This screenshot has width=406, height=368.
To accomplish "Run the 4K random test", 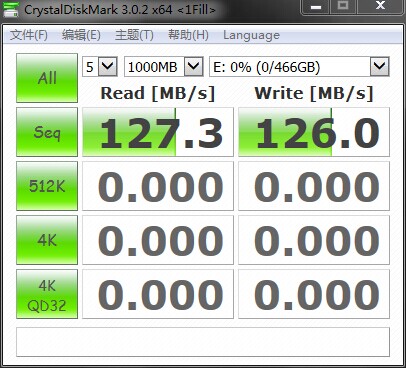I will coord(47,240).
